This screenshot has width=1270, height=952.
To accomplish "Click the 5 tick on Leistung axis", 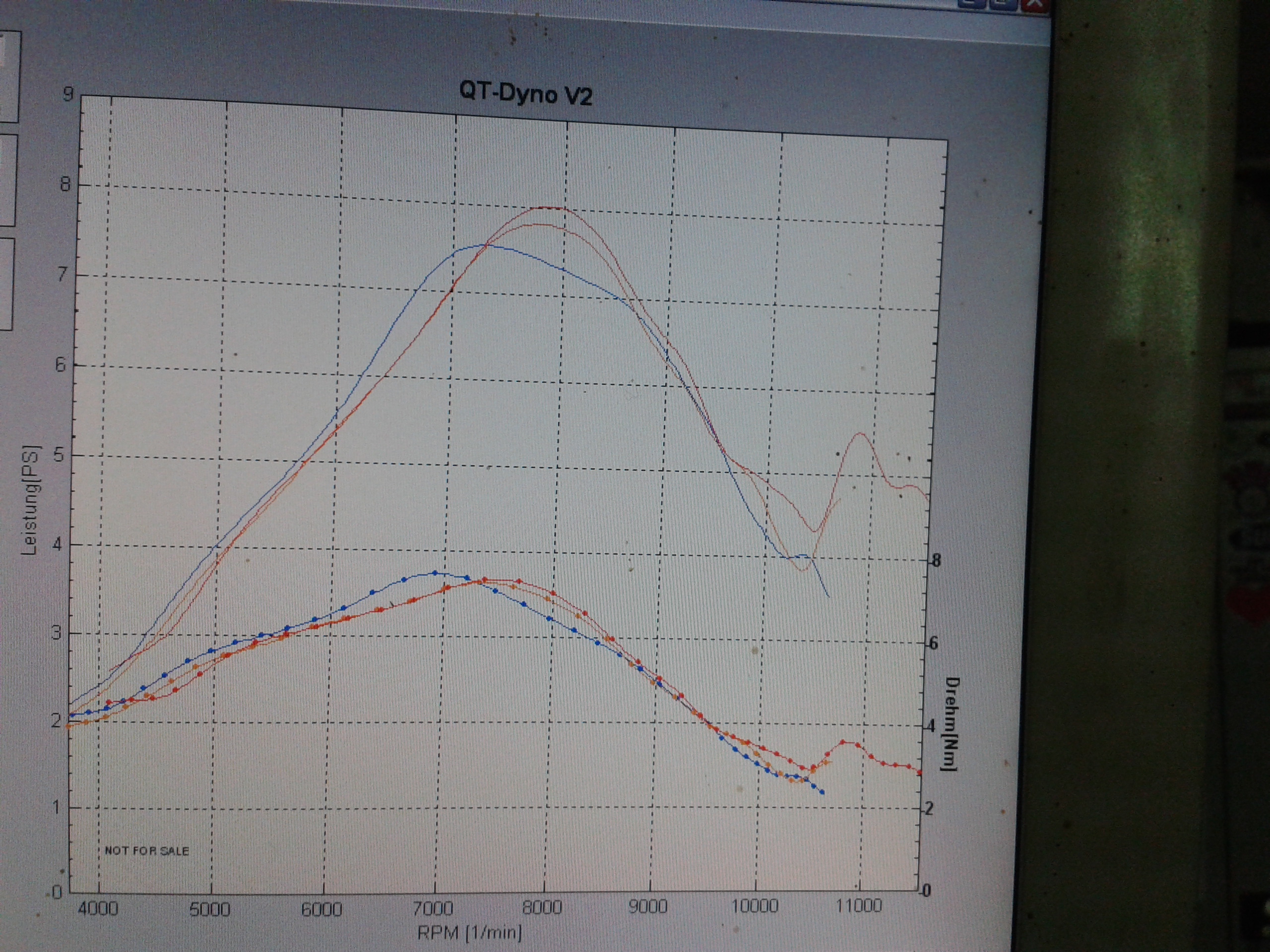I will [58, 455].
